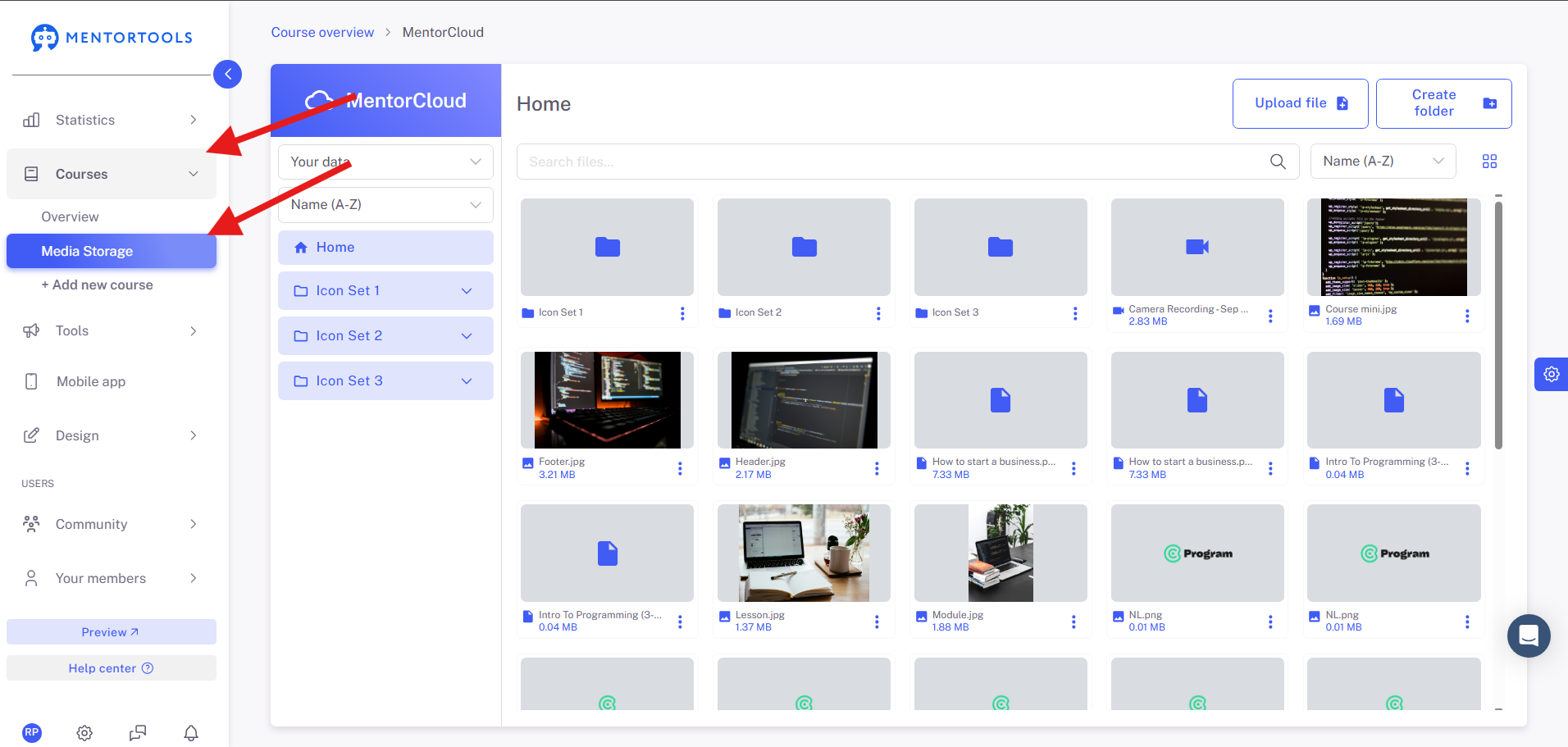The image size is (1568, 747).
Task: Open the messages icon in sidebar footer
Action: [x=138, y=733]
